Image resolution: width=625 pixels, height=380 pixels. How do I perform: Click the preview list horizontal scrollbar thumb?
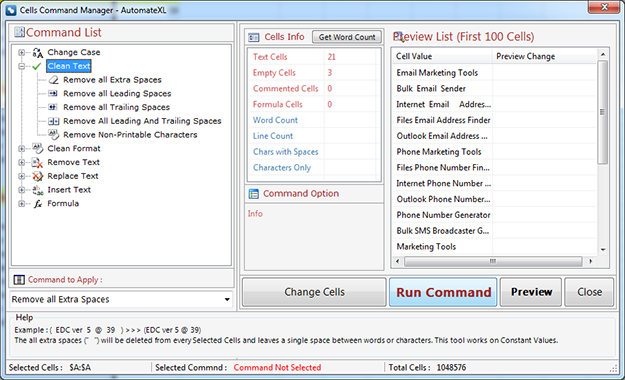(493, 261)
